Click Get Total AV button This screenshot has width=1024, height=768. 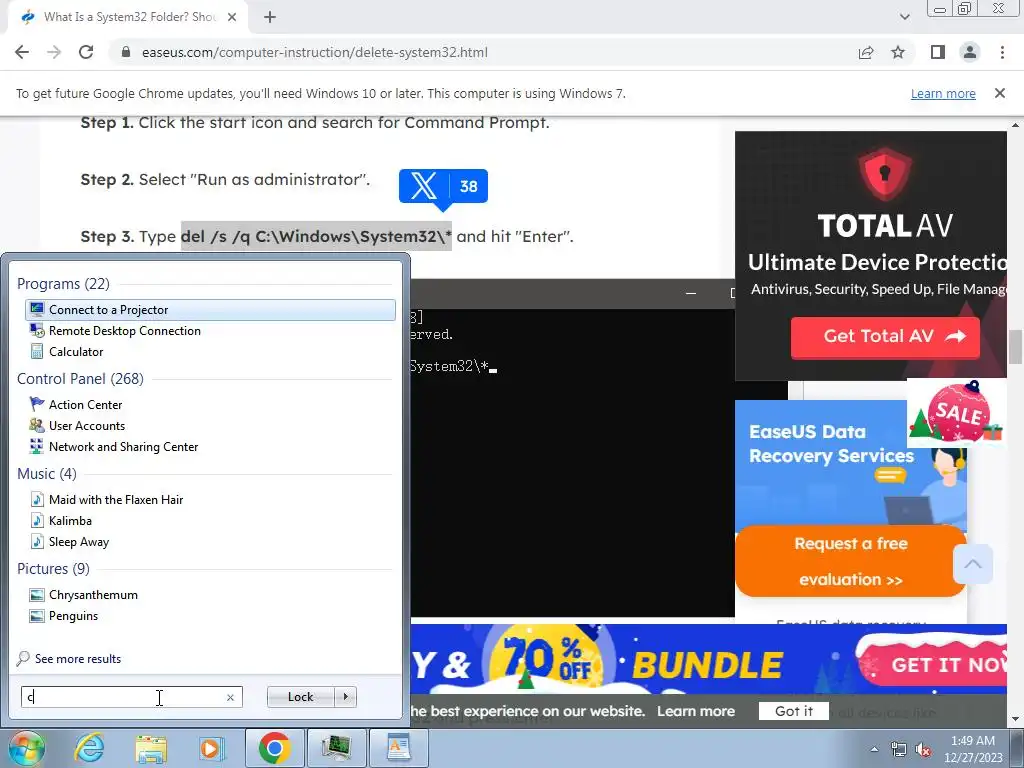point(885,337)
